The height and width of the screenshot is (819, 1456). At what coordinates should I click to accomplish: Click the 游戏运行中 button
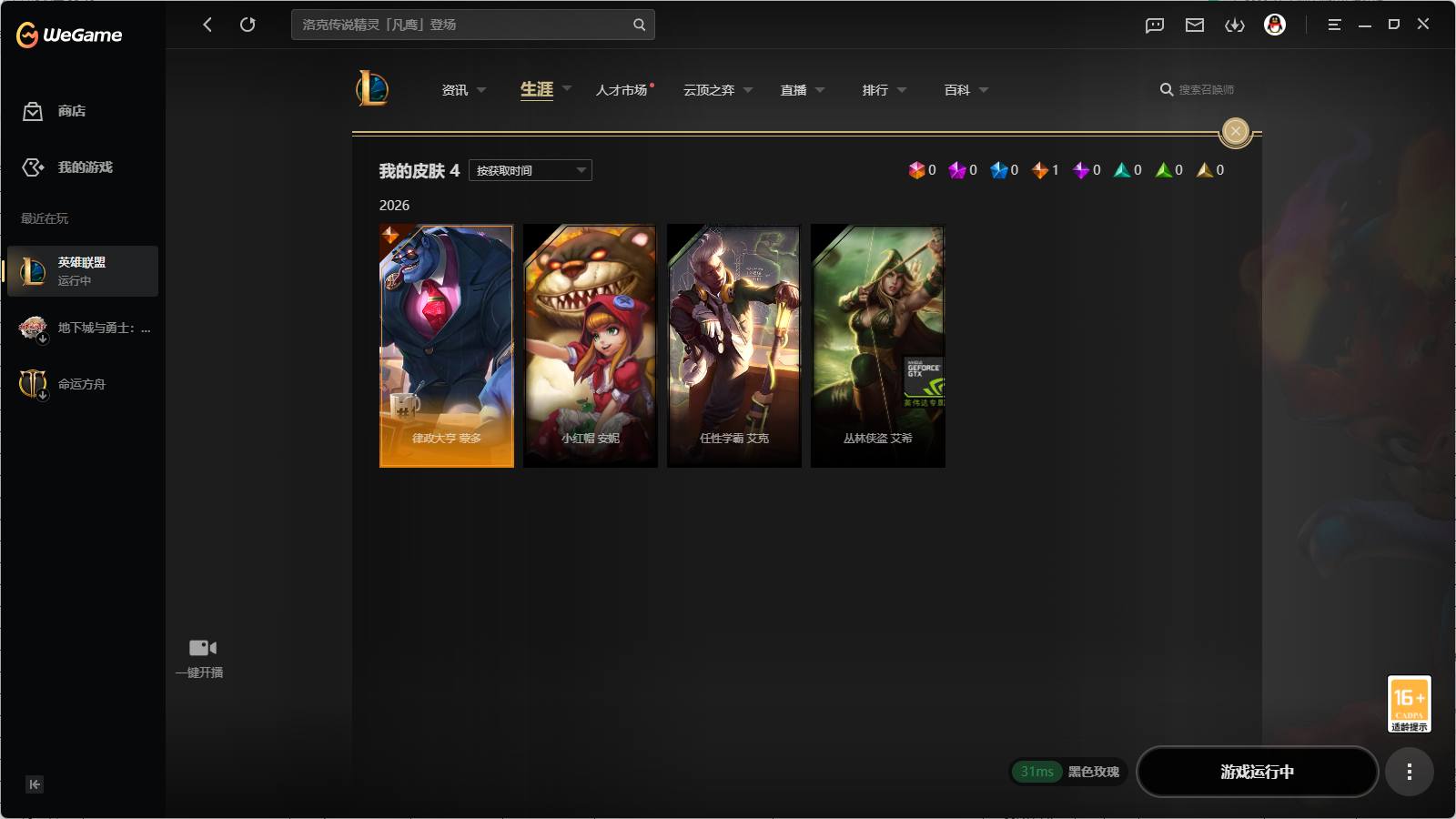coord(1258,772)
